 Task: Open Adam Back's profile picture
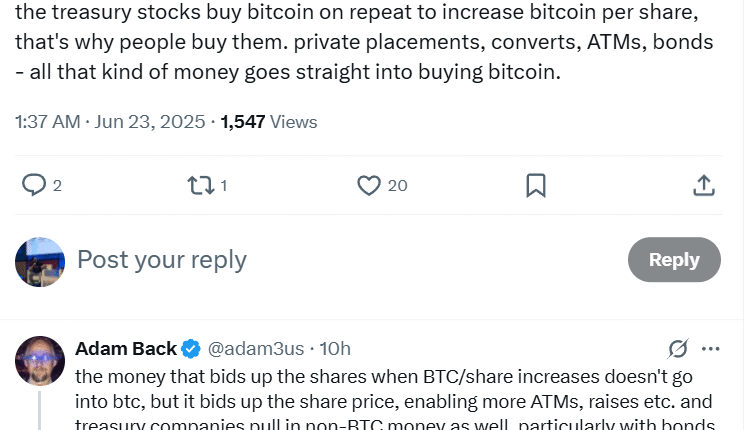pyautogui.click(x=41, y=360)
